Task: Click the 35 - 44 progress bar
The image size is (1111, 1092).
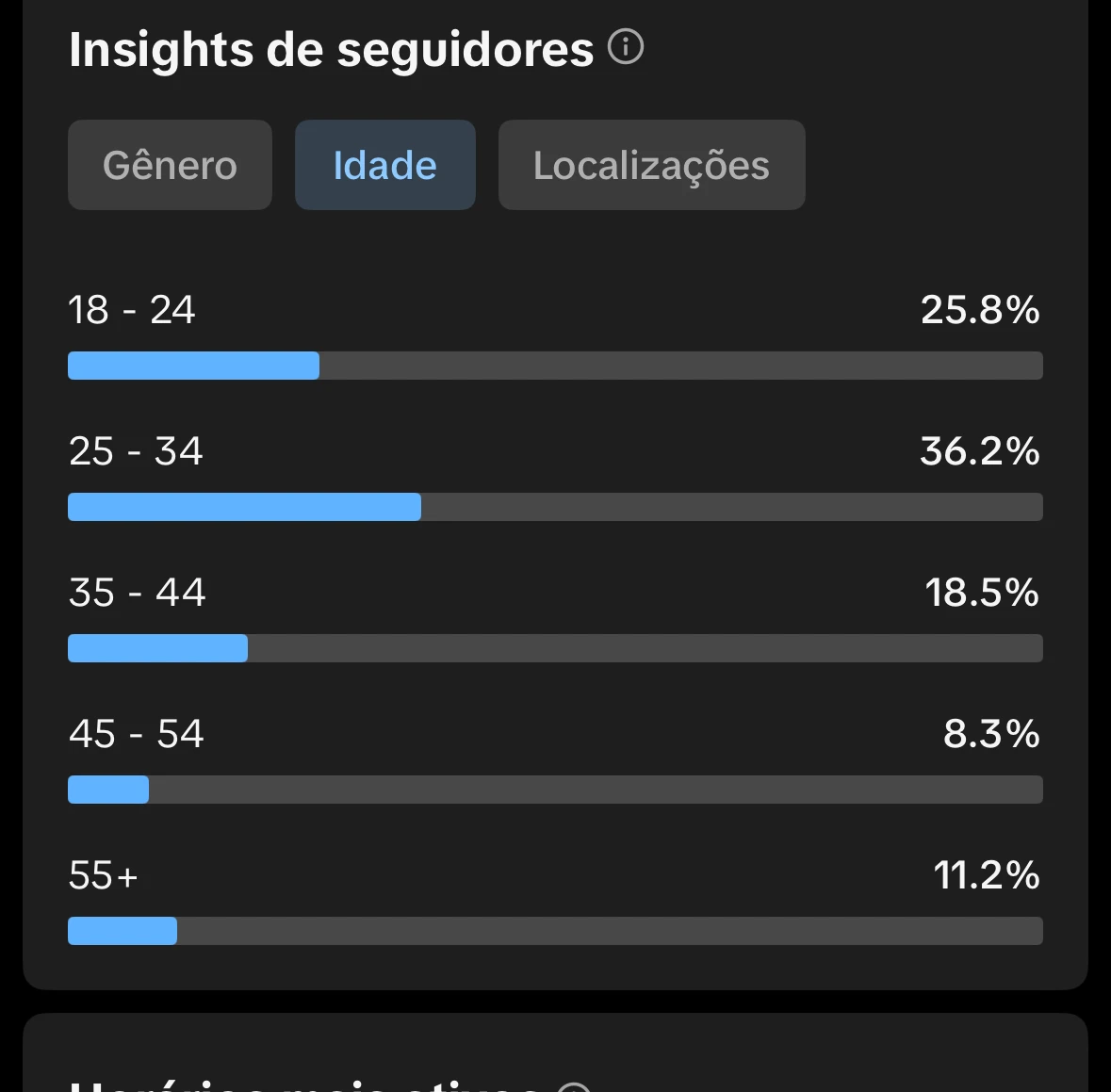Action: (555, 648)
